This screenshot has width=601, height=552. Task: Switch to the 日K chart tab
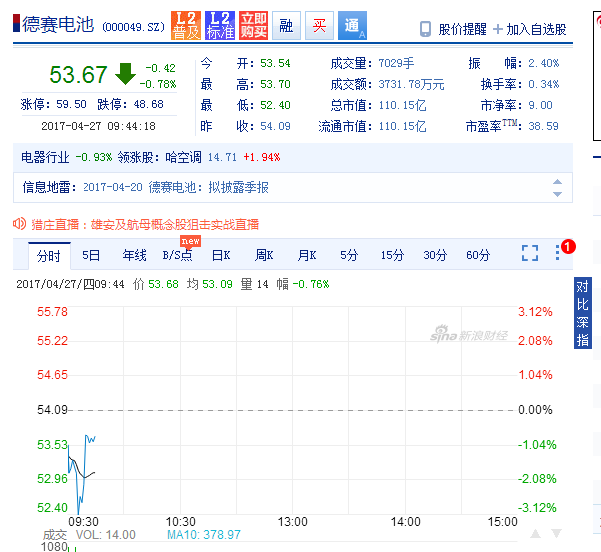point(221,255)
